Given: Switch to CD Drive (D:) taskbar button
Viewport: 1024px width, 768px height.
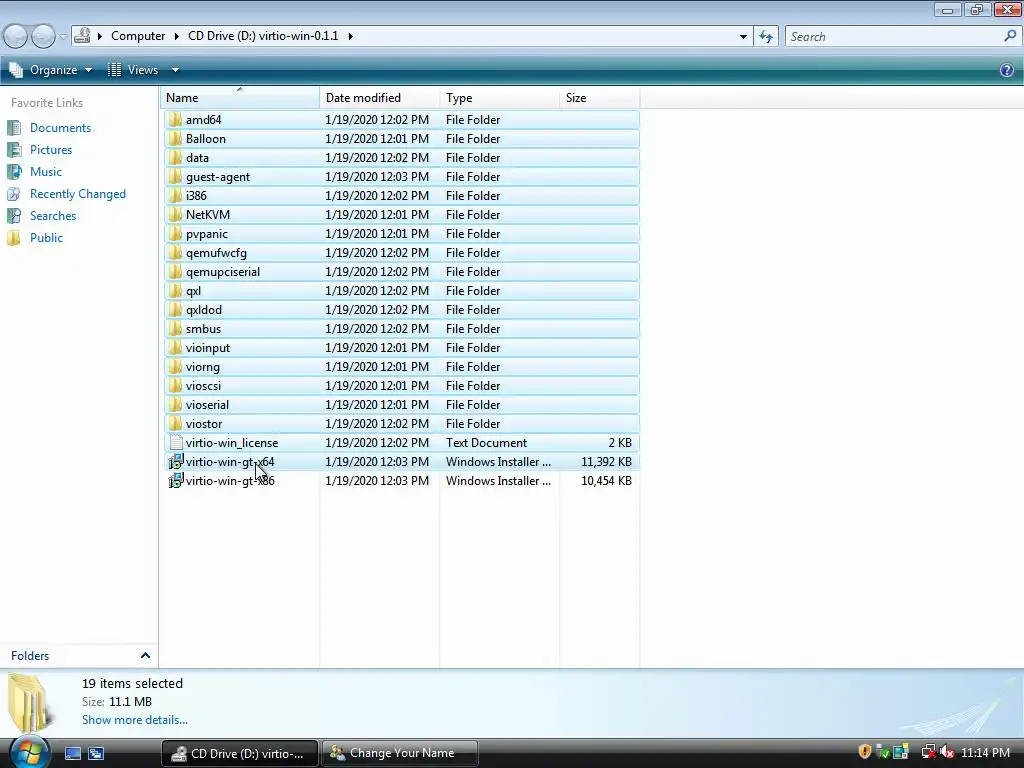Looking at the screenshot, I should [x=240, y=753].
